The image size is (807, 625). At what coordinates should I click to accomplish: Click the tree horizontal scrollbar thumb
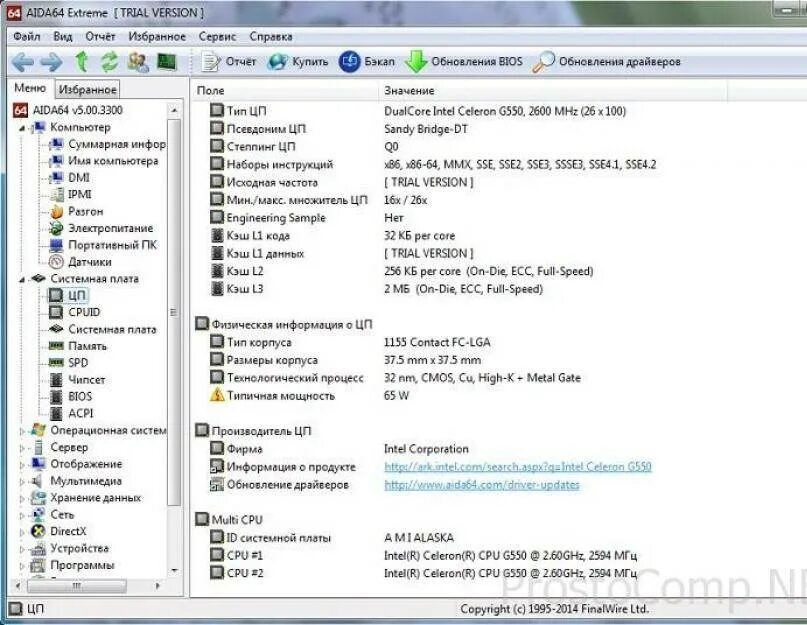click(x=76, y=586)
